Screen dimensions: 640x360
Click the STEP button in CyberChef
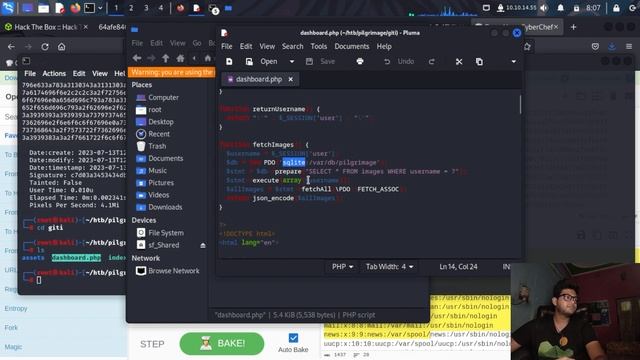tap(152, 344)
